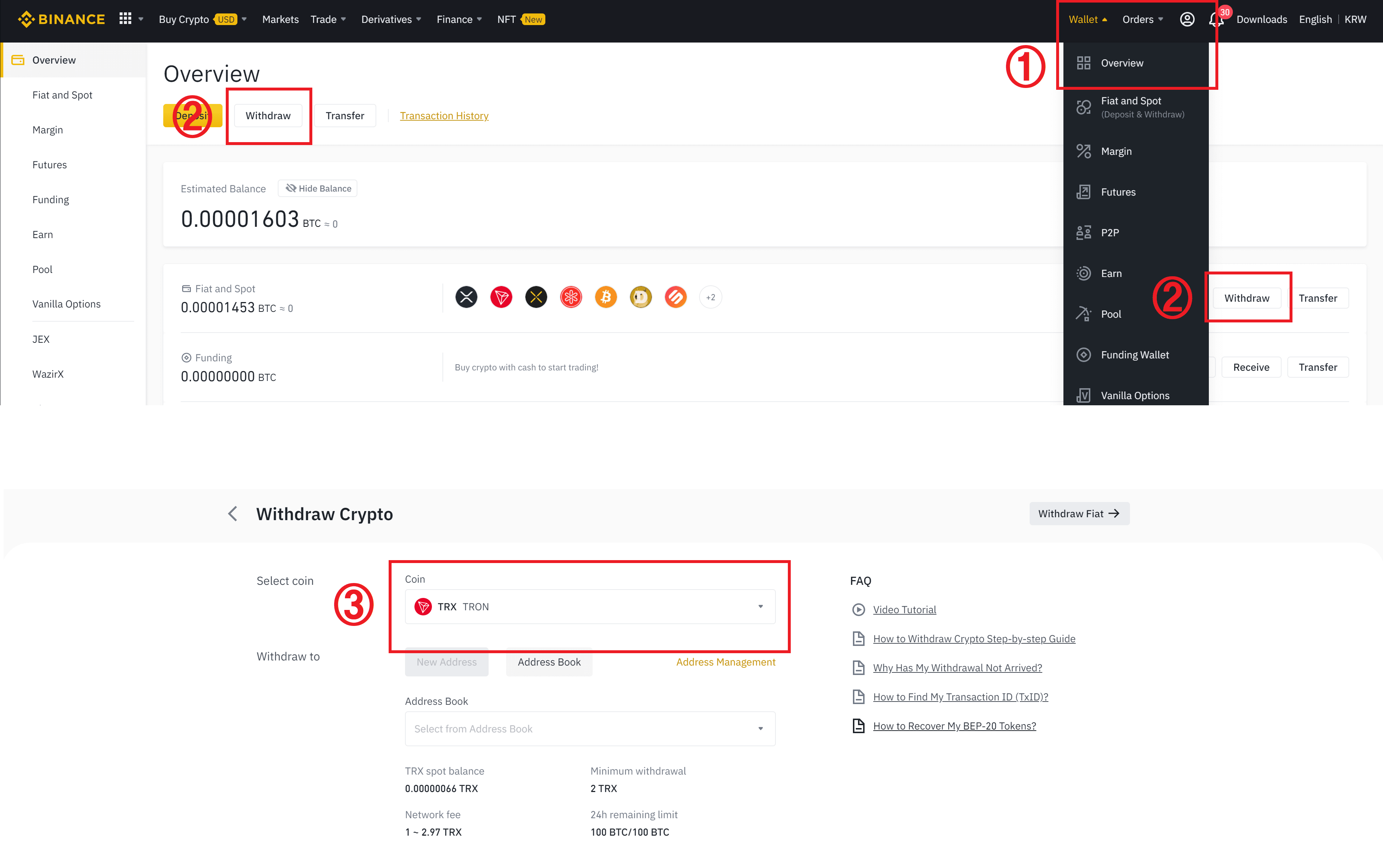Switch to New Address option
The height and width of the screenshot is (868, 1383).
pos(446,662)
